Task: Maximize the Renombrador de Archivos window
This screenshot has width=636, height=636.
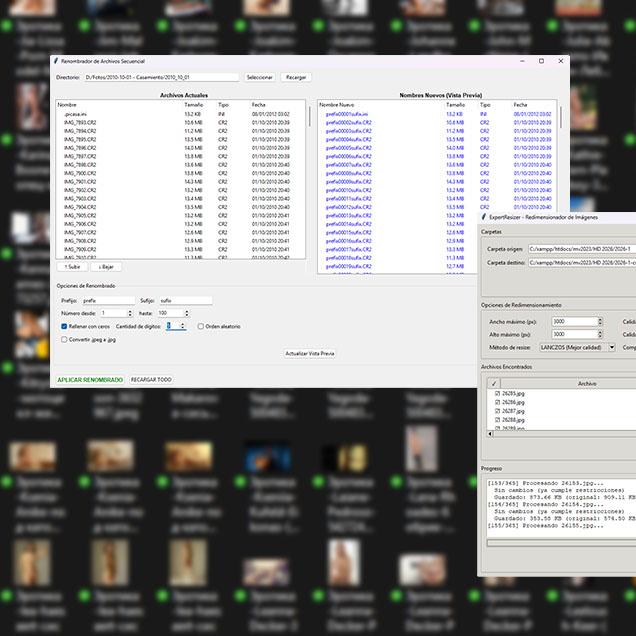Action: [541, 61]
